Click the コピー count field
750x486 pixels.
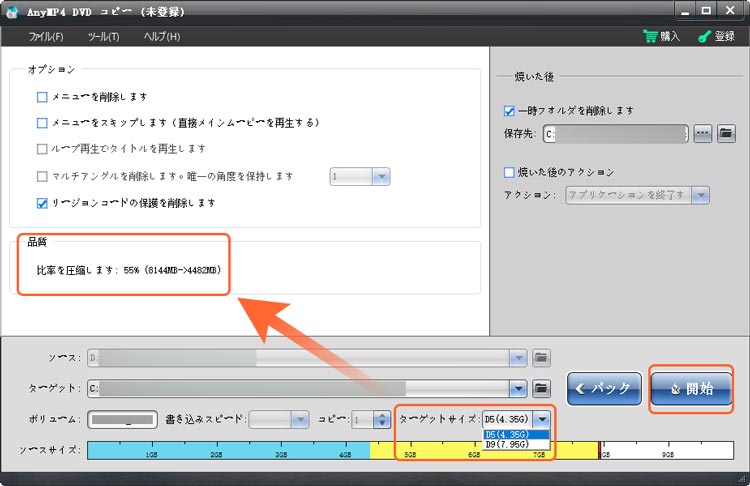coord(363,420)
